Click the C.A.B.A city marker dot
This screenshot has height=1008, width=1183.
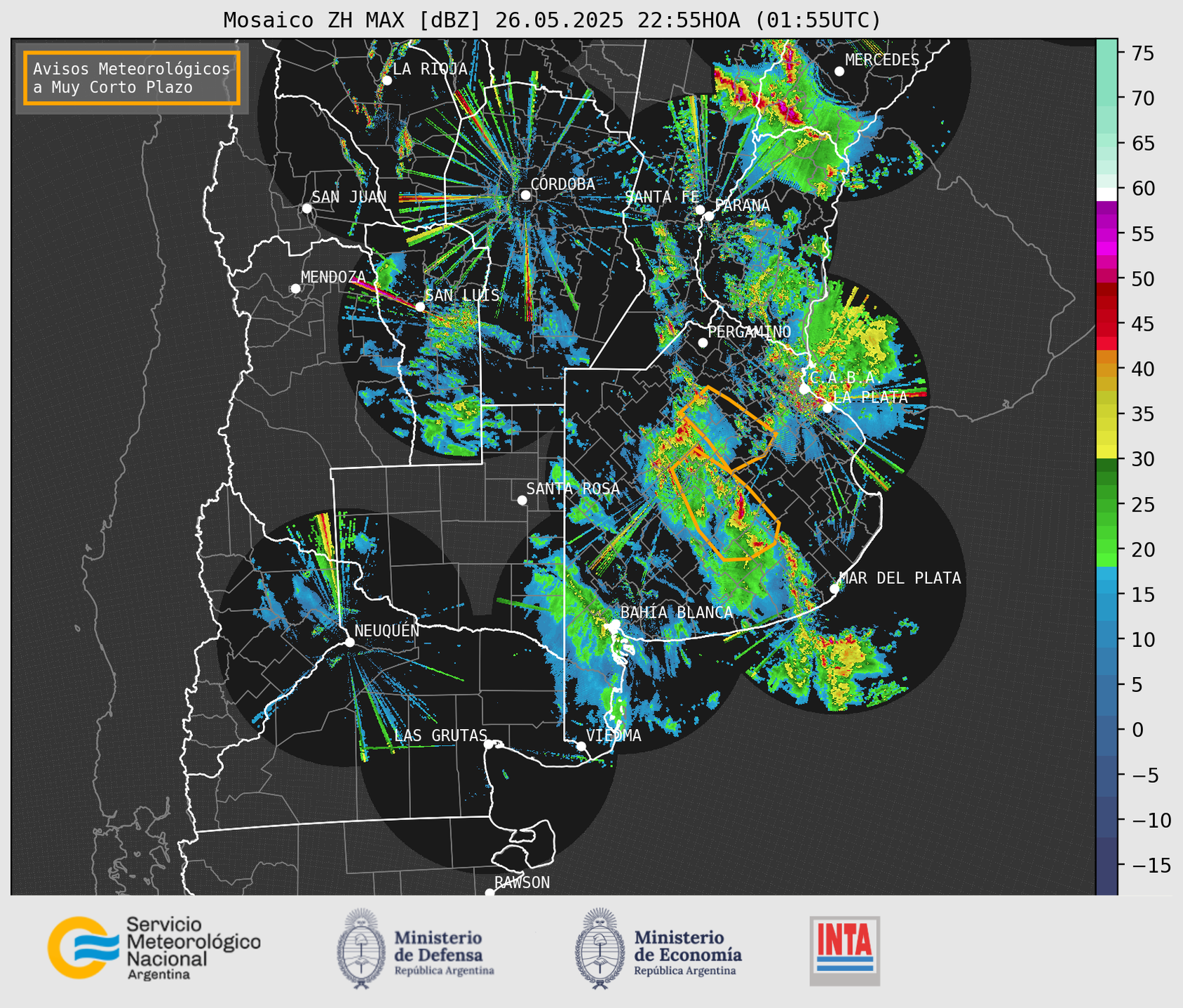pos(804,389)
